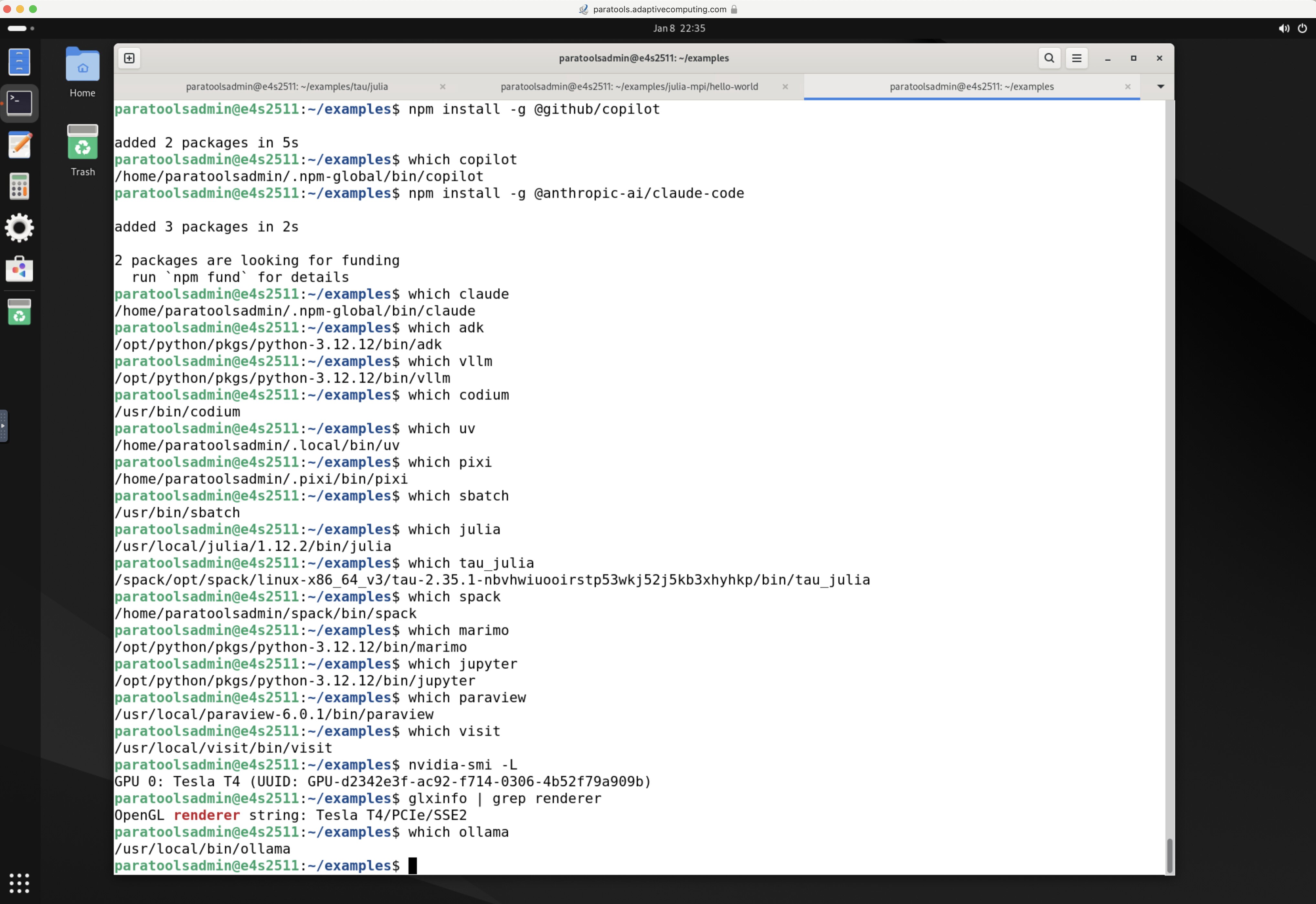Open the Calculator from the dock
1316x904 pixels.
pos(19,186)
